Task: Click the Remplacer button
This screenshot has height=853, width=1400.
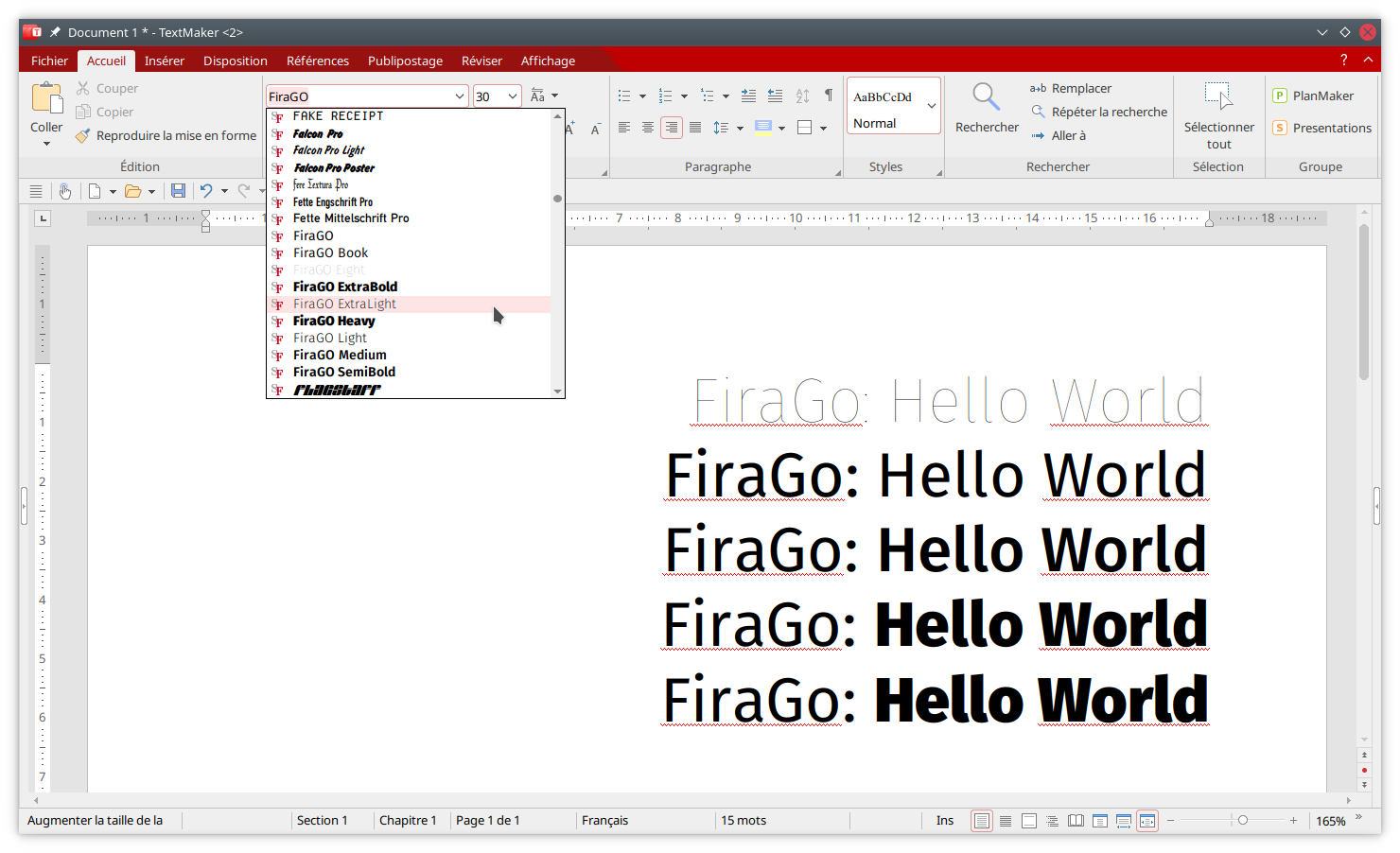Action: click(1071, 88)
